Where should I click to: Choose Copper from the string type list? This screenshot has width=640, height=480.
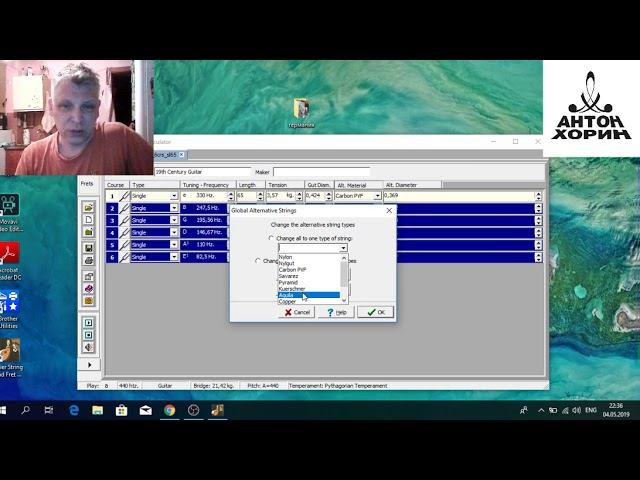pyautogui.click(x=309, y=302)
